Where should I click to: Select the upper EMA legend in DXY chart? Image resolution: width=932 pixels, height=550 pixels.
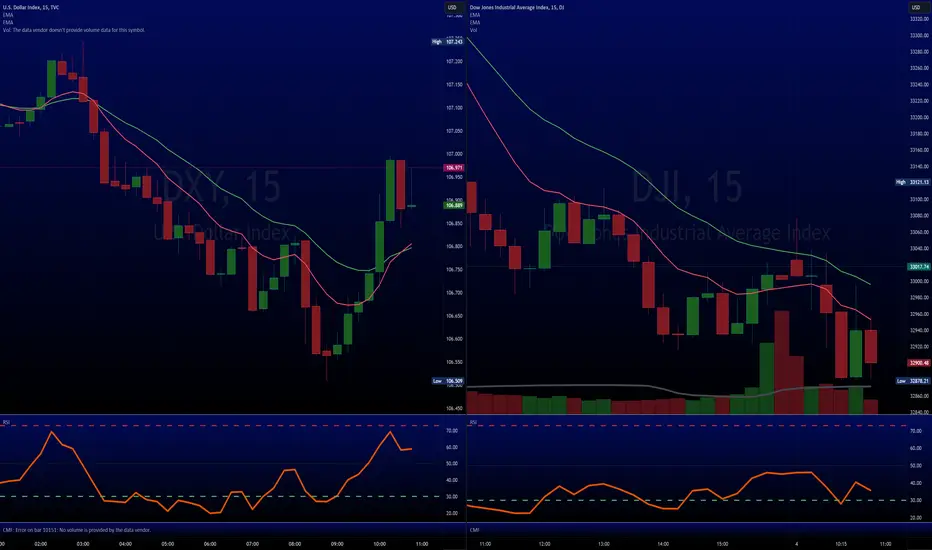(x=8, y=15)
